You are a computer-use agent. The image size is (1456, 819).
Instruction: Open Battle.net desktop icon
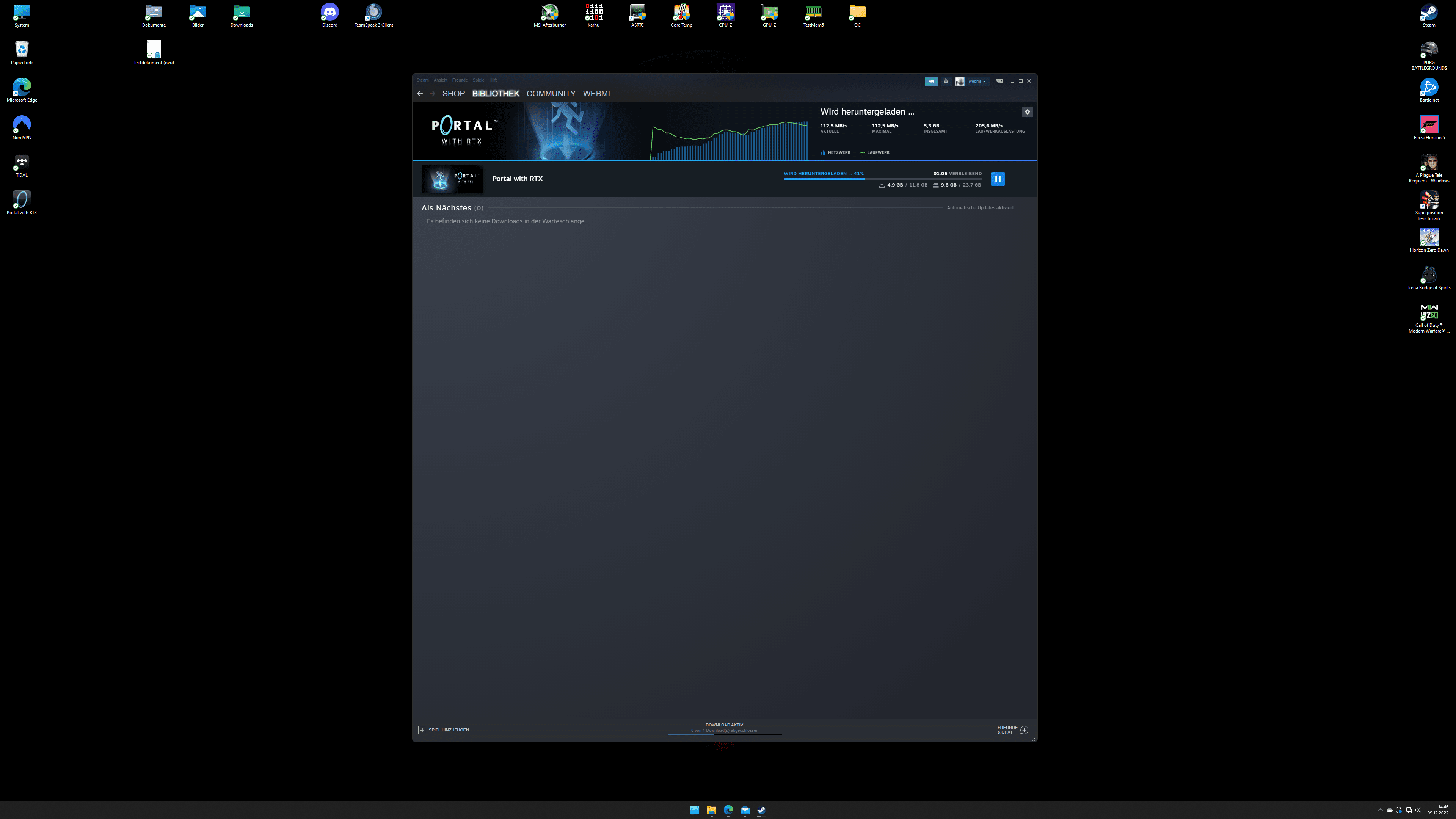1429,91
